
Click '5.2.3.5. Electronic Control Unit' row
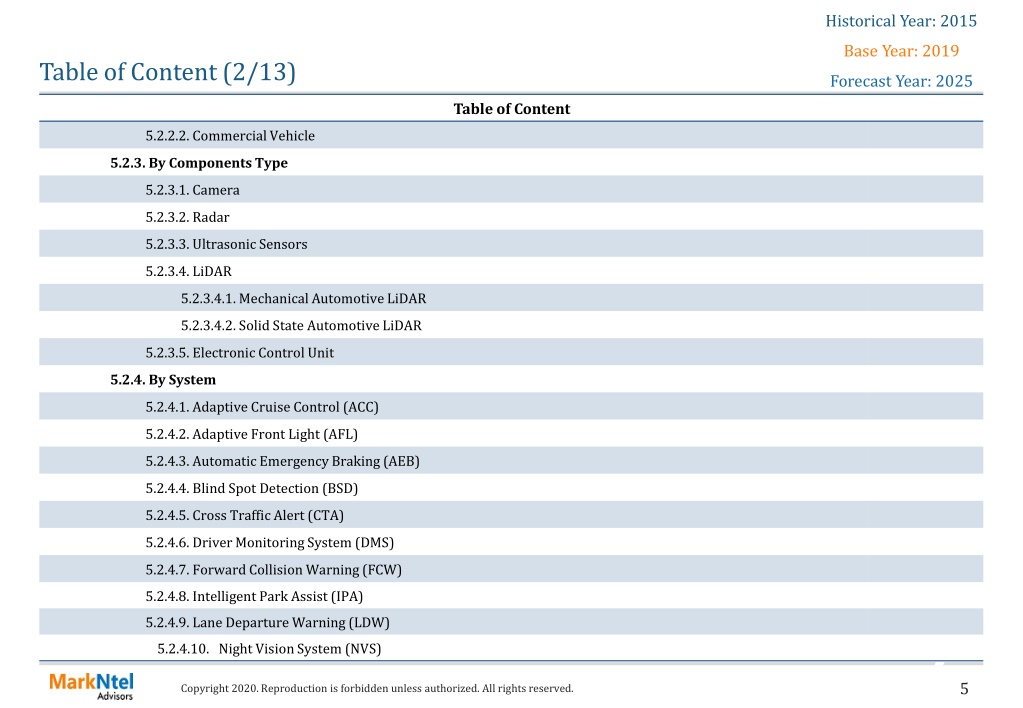[511, 352]
